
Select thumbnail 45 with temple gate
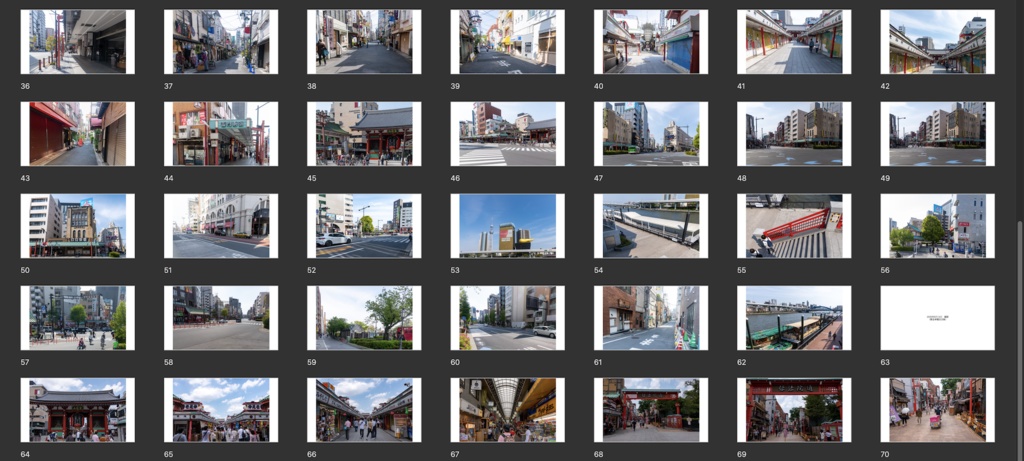[364, 134]
